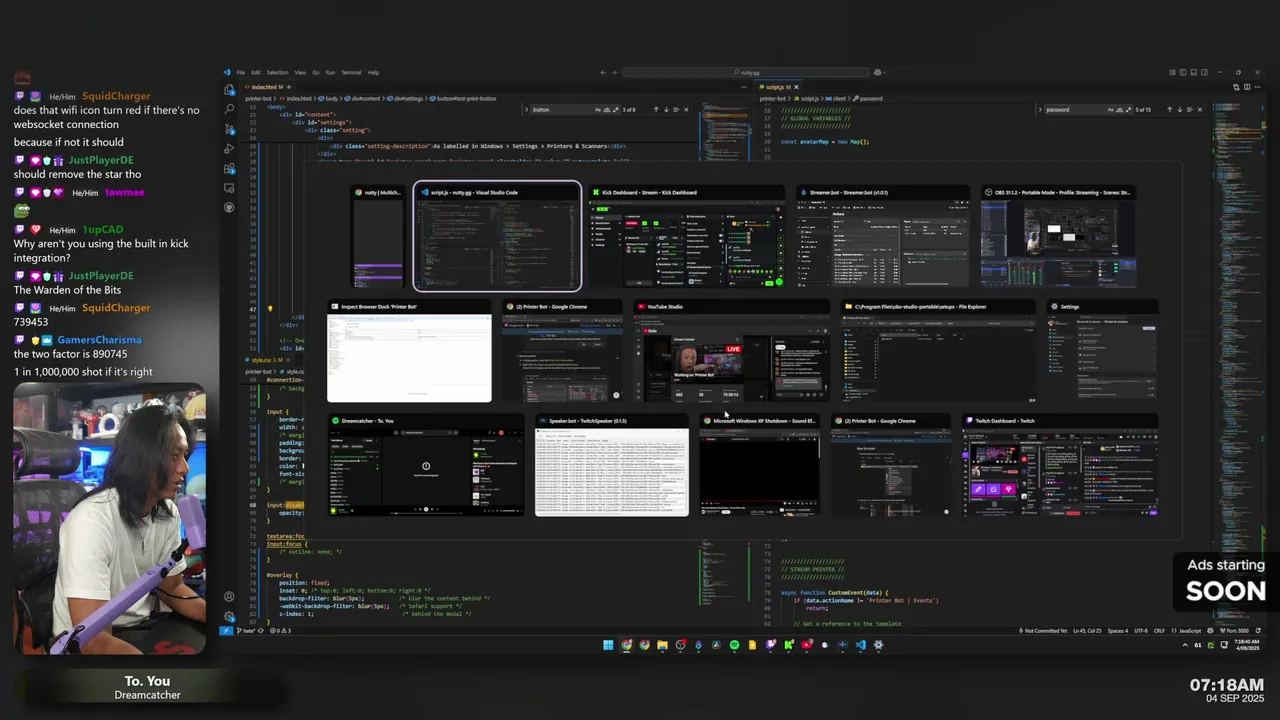Open the YouTube Studio window thumbnail
Image resolution: width=1280 pixels, height=720 pixels.
pyautogui.click(x=730, y=351)
